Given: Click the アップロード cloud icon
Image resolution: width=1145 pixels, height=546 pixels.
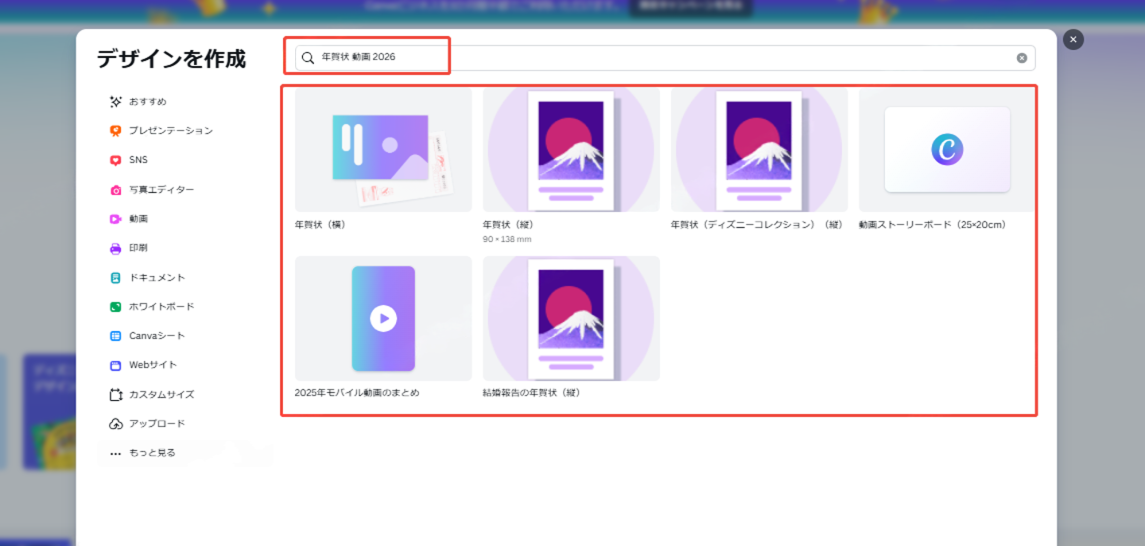Looking at the screenshot, I should (115, 423).
